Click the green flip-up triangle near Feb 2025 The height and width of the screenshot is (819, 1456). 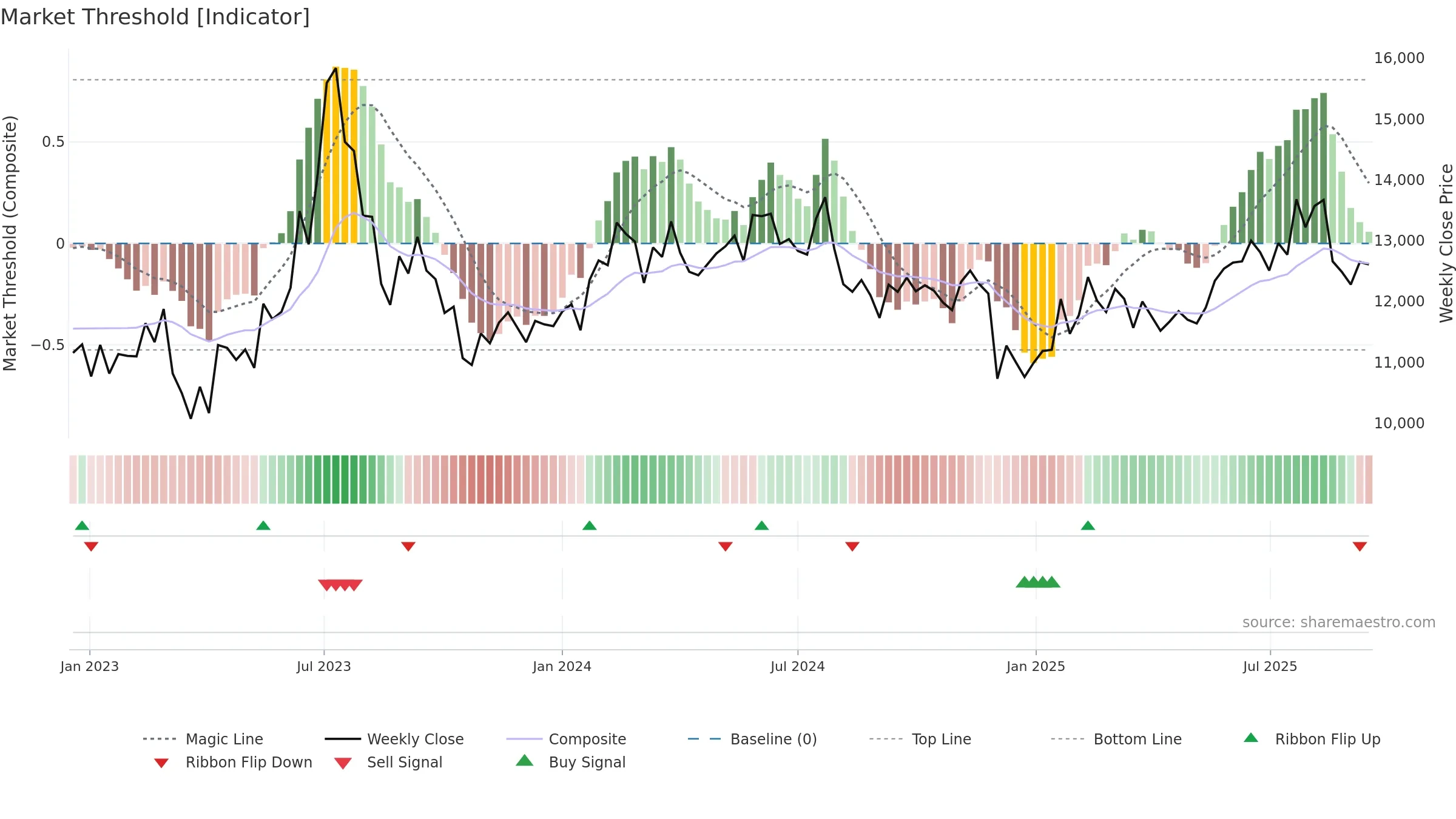(1088, 525)
